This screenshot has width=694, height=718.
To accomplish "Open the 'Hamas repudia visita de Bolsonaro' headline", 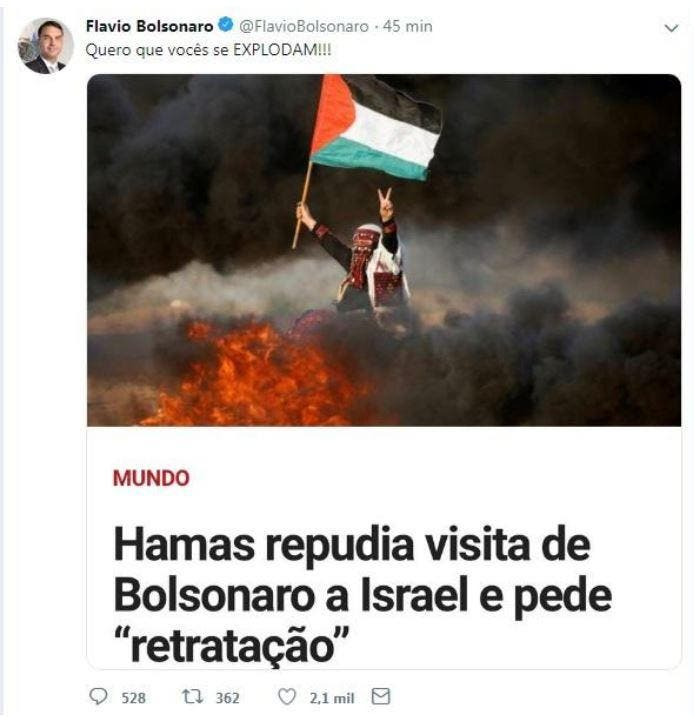I will (x=362, y=595).
